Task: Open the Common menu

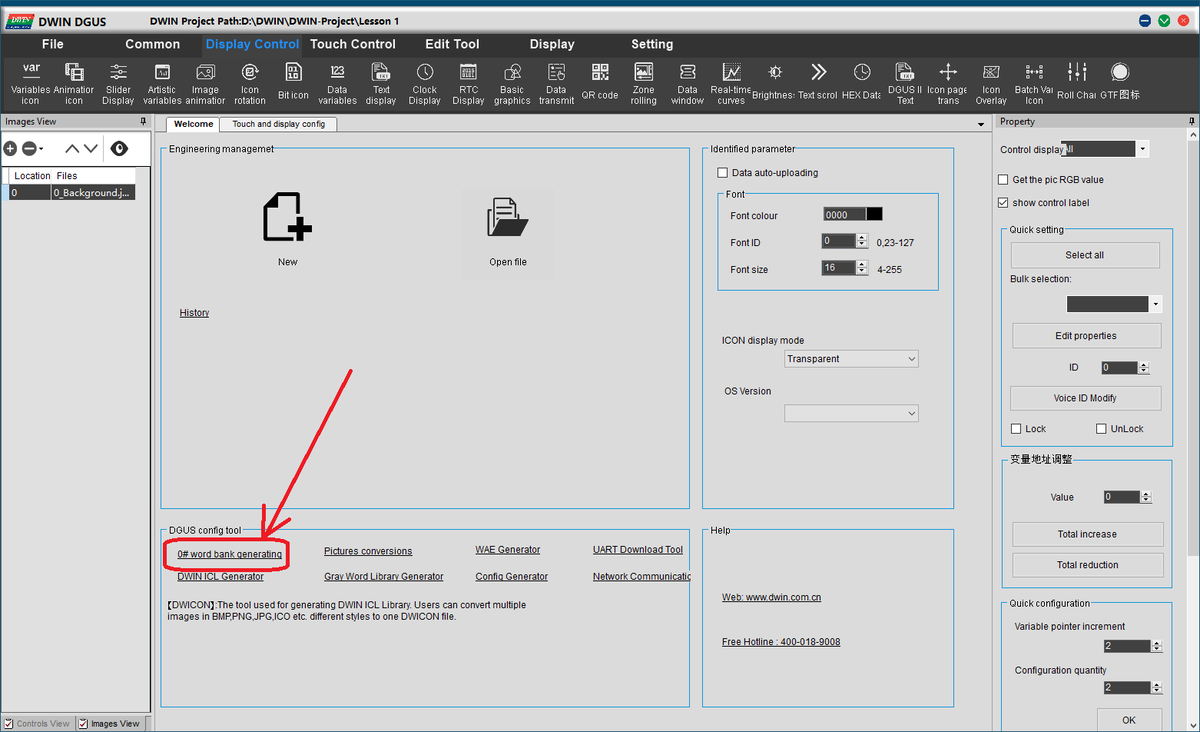Action: click(153, 44)
